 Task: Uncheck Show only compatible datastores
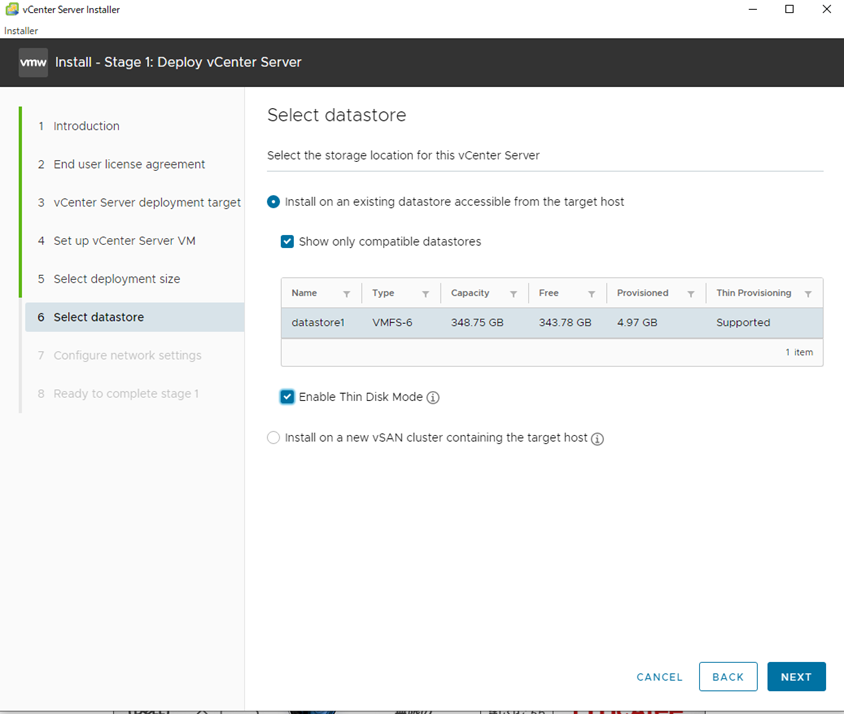[287, 241]
